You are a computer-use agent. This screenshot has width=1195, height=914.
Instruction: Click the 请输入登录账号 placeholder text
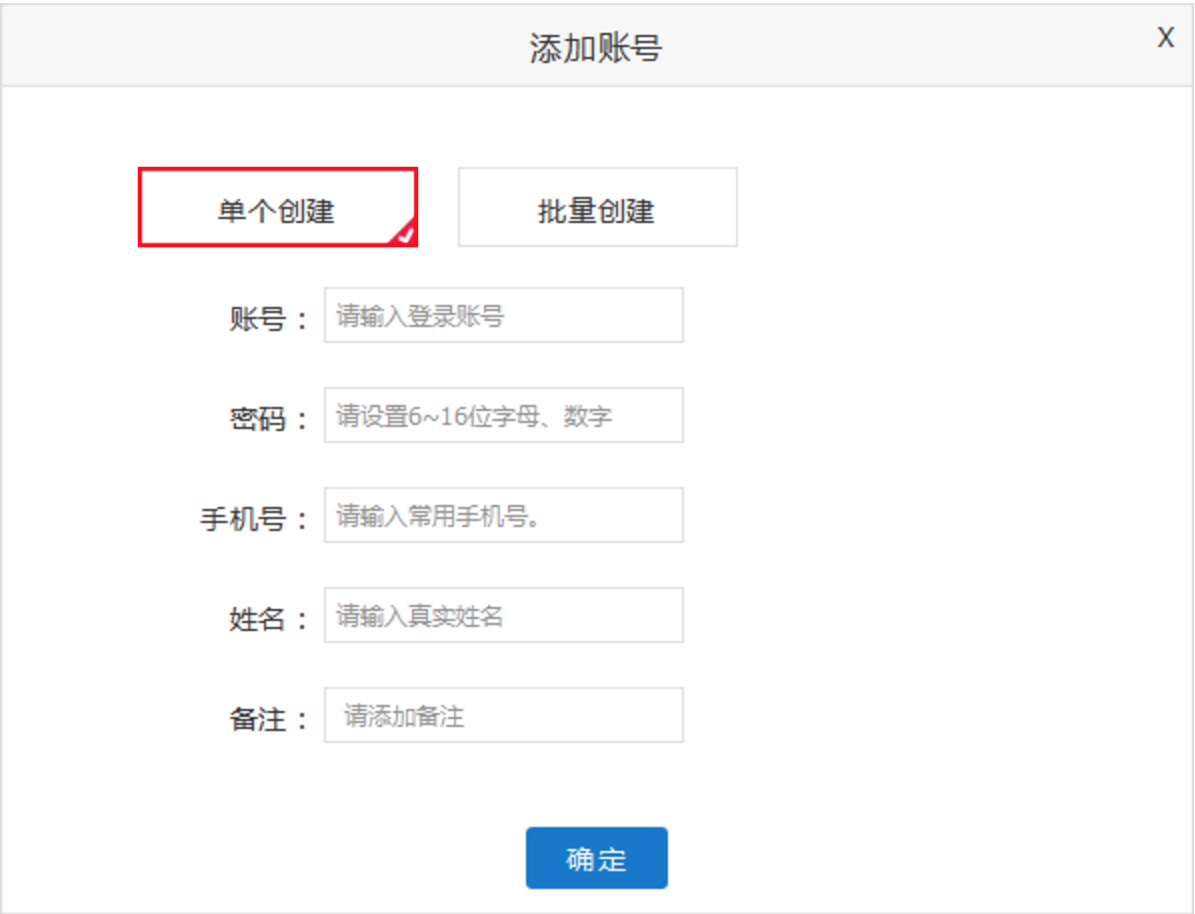click(x=420, y=317)
